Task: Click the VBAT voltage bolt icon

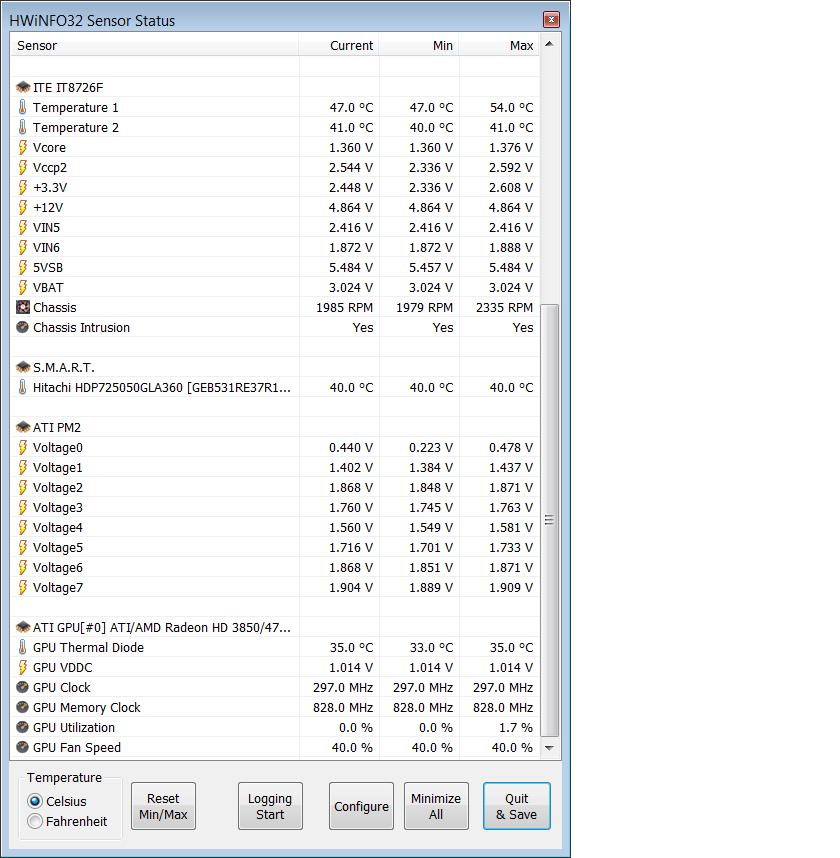Action: click(x=22, y=287)
